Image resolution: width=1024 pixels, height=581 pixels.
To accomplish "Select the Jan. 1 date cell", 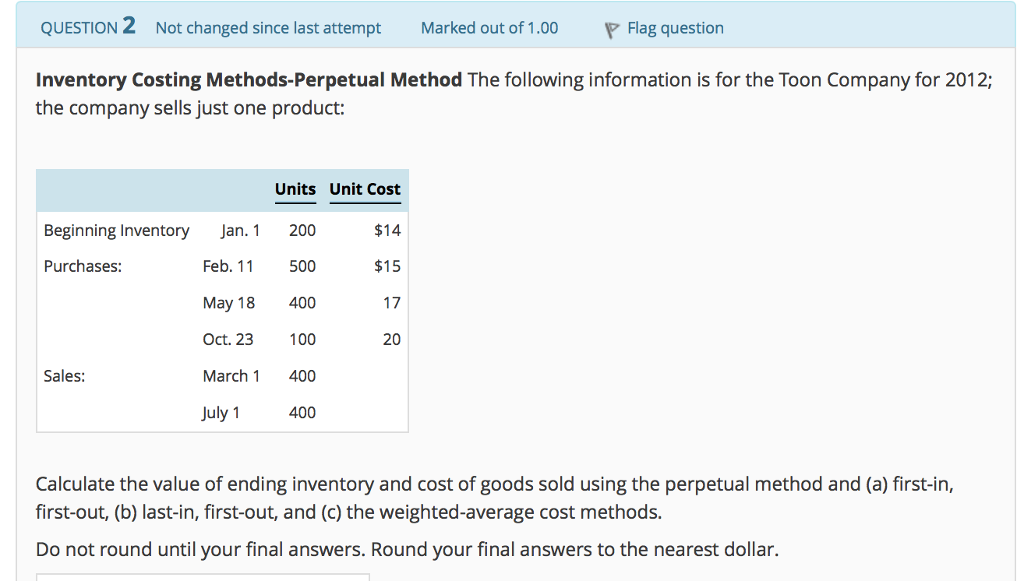I will pos(240,230).
